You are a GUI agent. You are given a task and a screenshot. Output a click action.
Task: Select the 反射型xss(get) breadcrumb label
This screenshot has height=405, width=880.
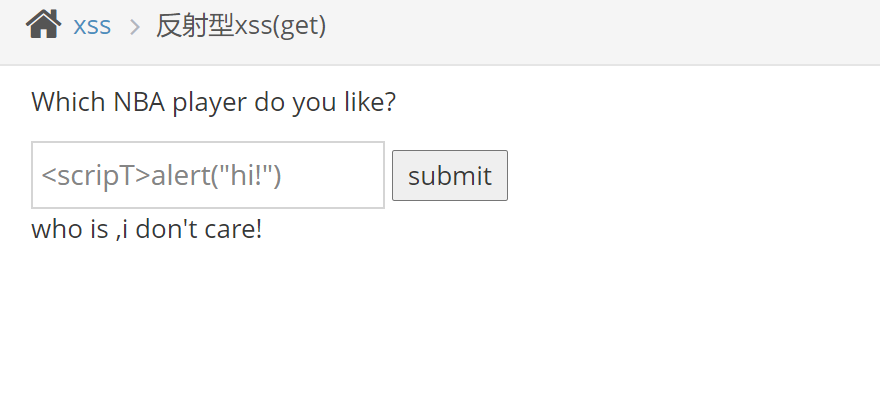point(241,25)
